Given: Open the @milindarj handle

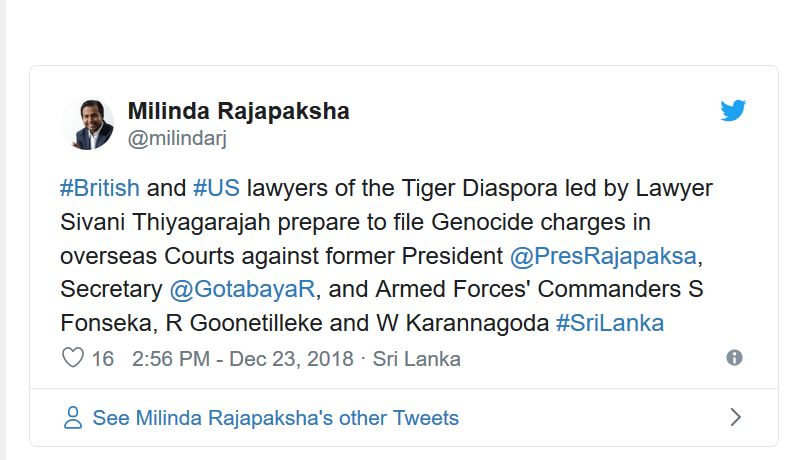Looking at the screenshot, I should pyautogui.click(x=177, y=139).
